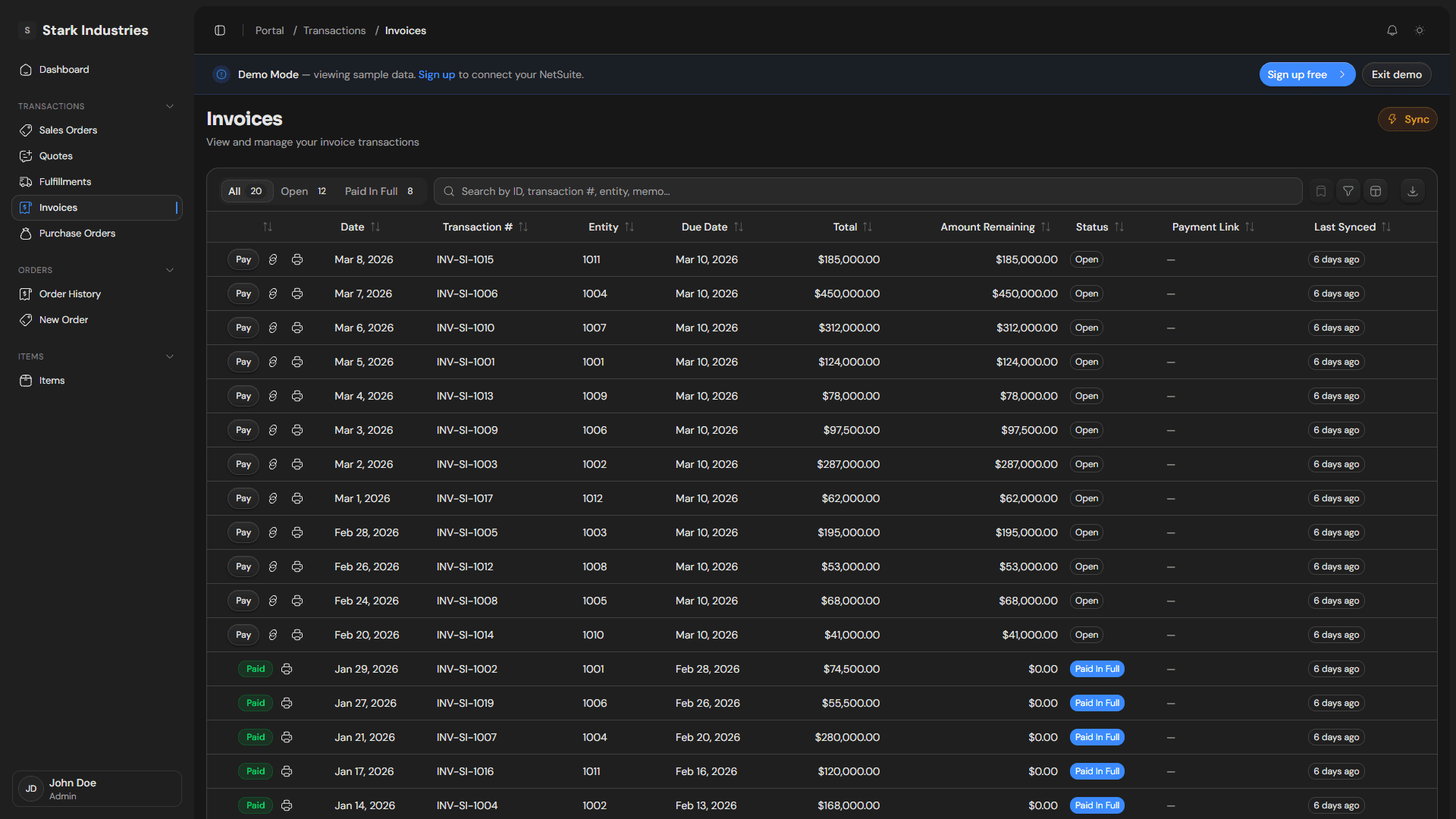Toggle sort on the Total column
Viewport: 1456px width, 819px height.
[x=868, y=227]
